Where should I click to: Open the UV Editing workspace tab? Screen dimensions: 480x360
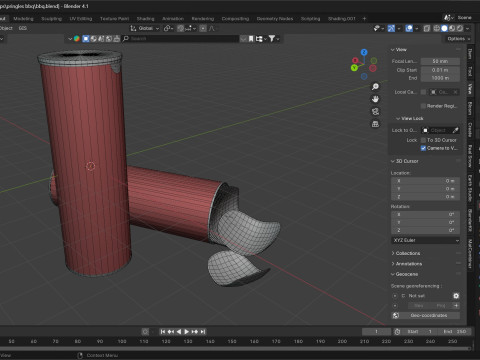pyautogui.click(x=81, y=19)
